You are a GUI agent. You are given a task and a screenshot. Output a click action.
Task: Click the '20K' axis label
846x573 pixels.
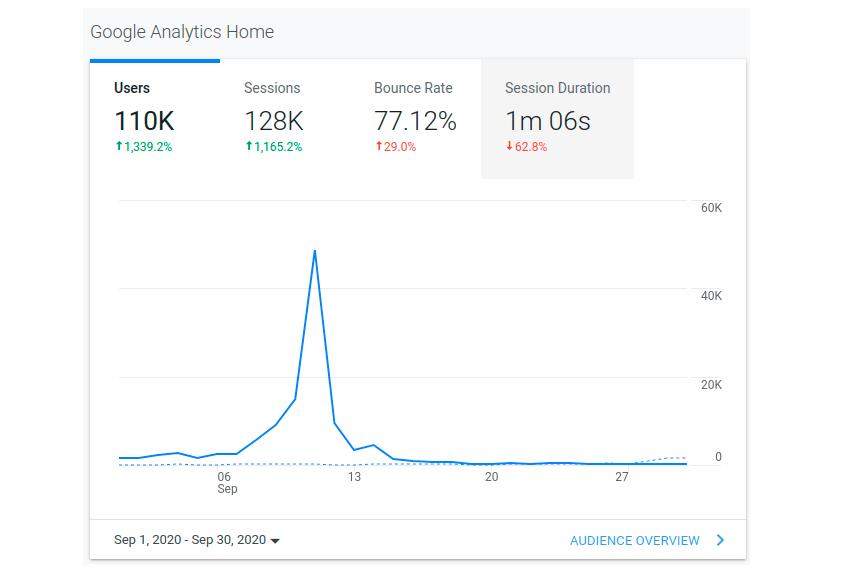711,385
